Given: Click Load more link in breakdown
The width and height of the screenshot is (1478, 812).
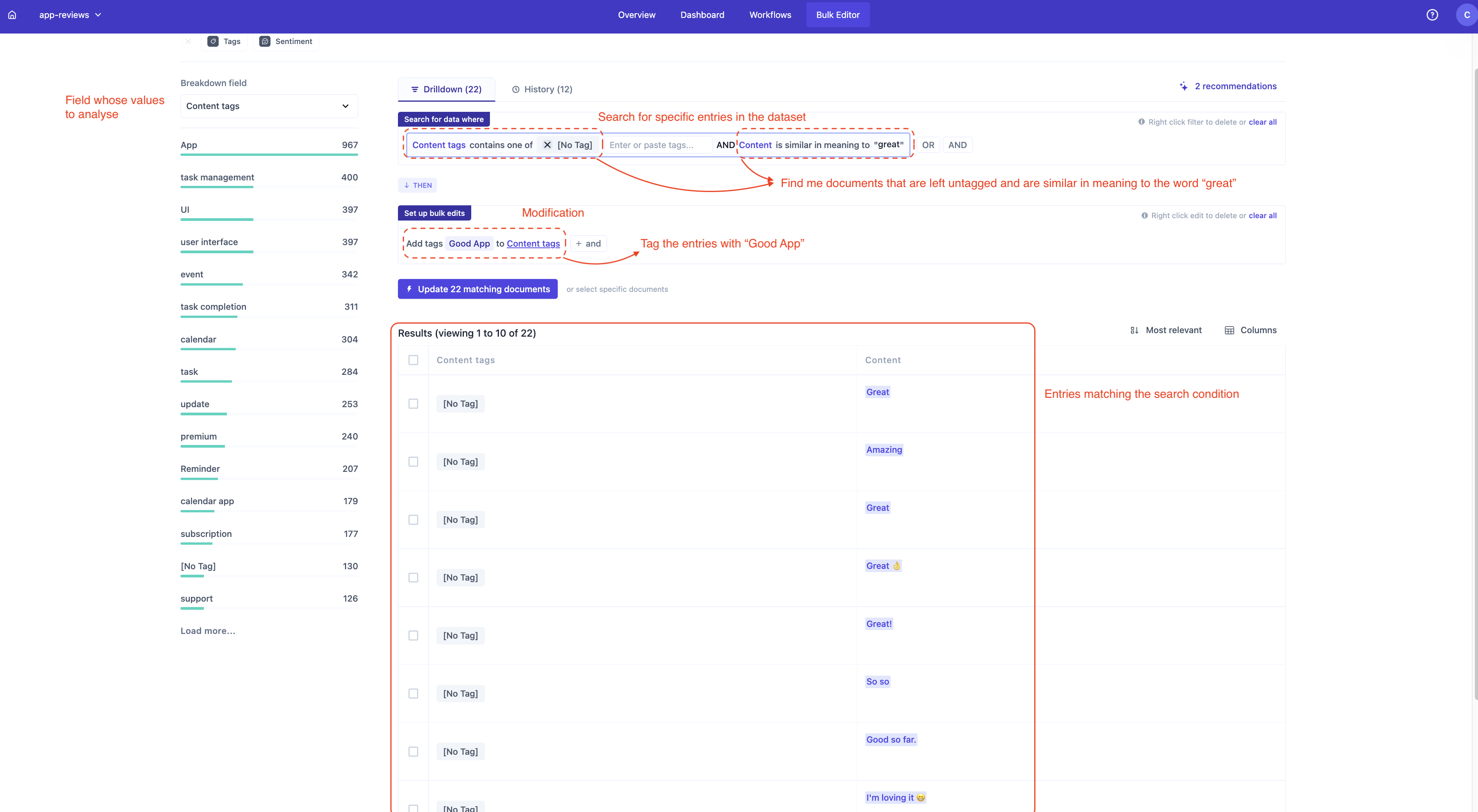Looking at the screenshot, I should pos(208,631).
